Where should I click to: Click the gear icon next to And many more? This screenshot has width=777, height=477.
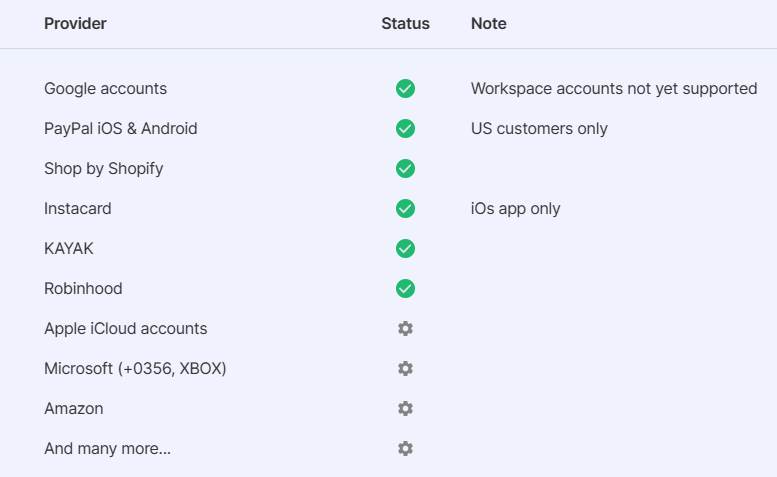point(405,449)
